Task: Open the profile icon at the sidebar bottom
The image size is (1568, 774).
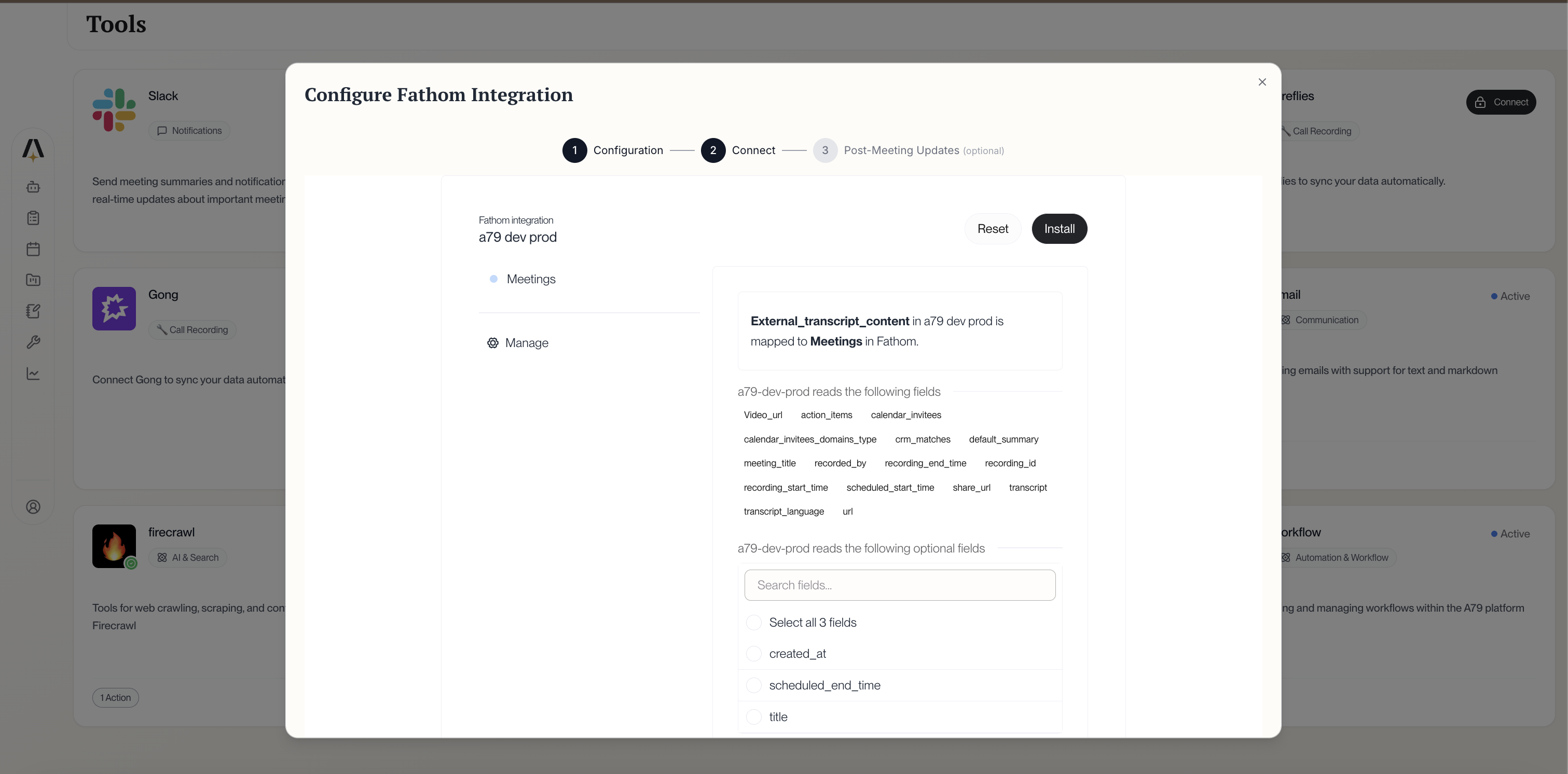Action: [x=33, y=506]
